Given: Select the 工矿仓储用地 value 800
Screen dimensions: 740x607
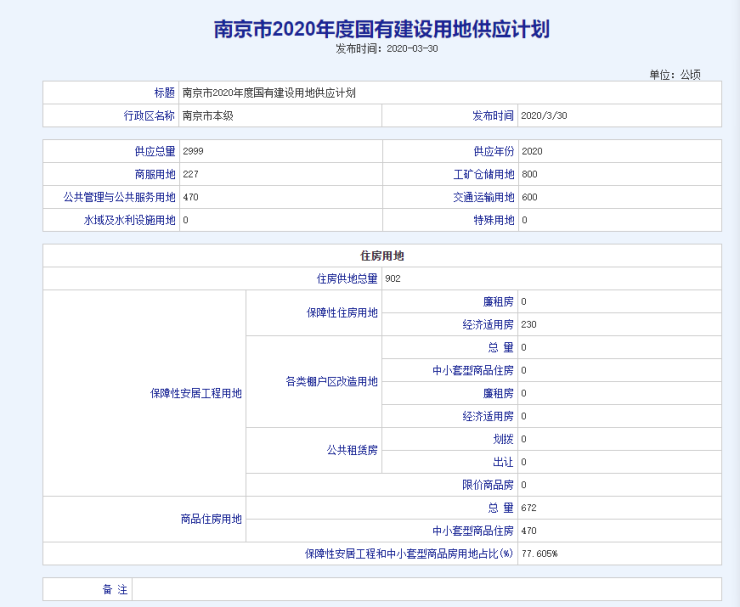Looking at the screenshot, I should point(530,174).
